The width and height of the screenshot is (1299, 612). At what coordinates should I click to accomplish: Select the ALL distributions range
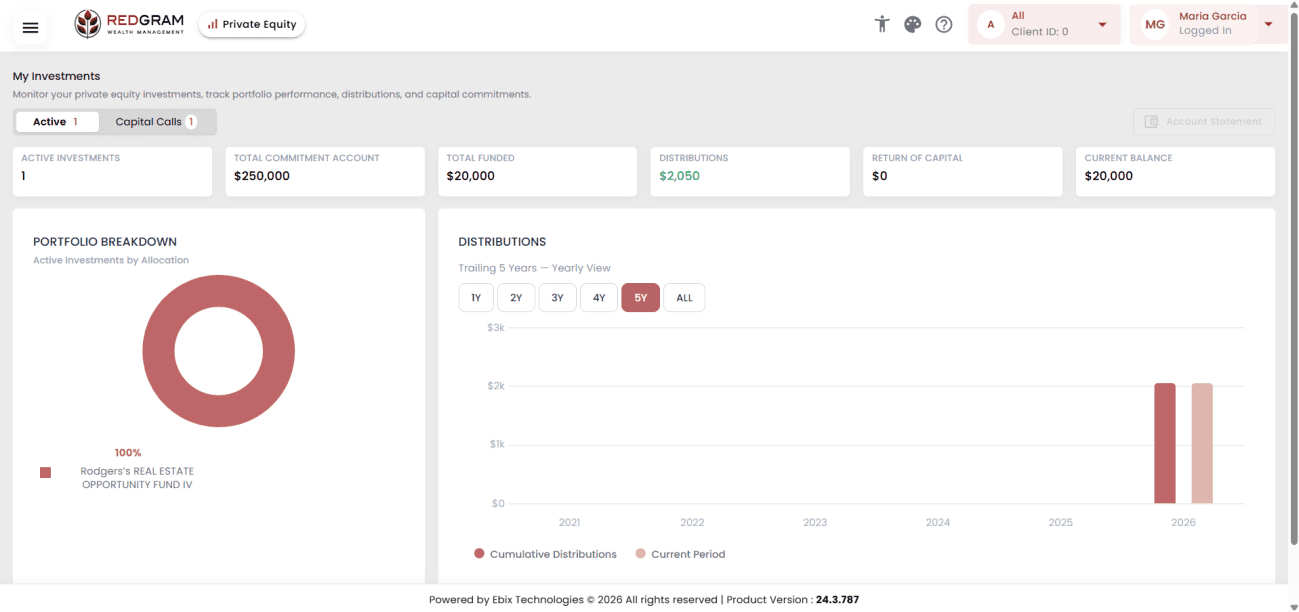(x=684, y=298)
